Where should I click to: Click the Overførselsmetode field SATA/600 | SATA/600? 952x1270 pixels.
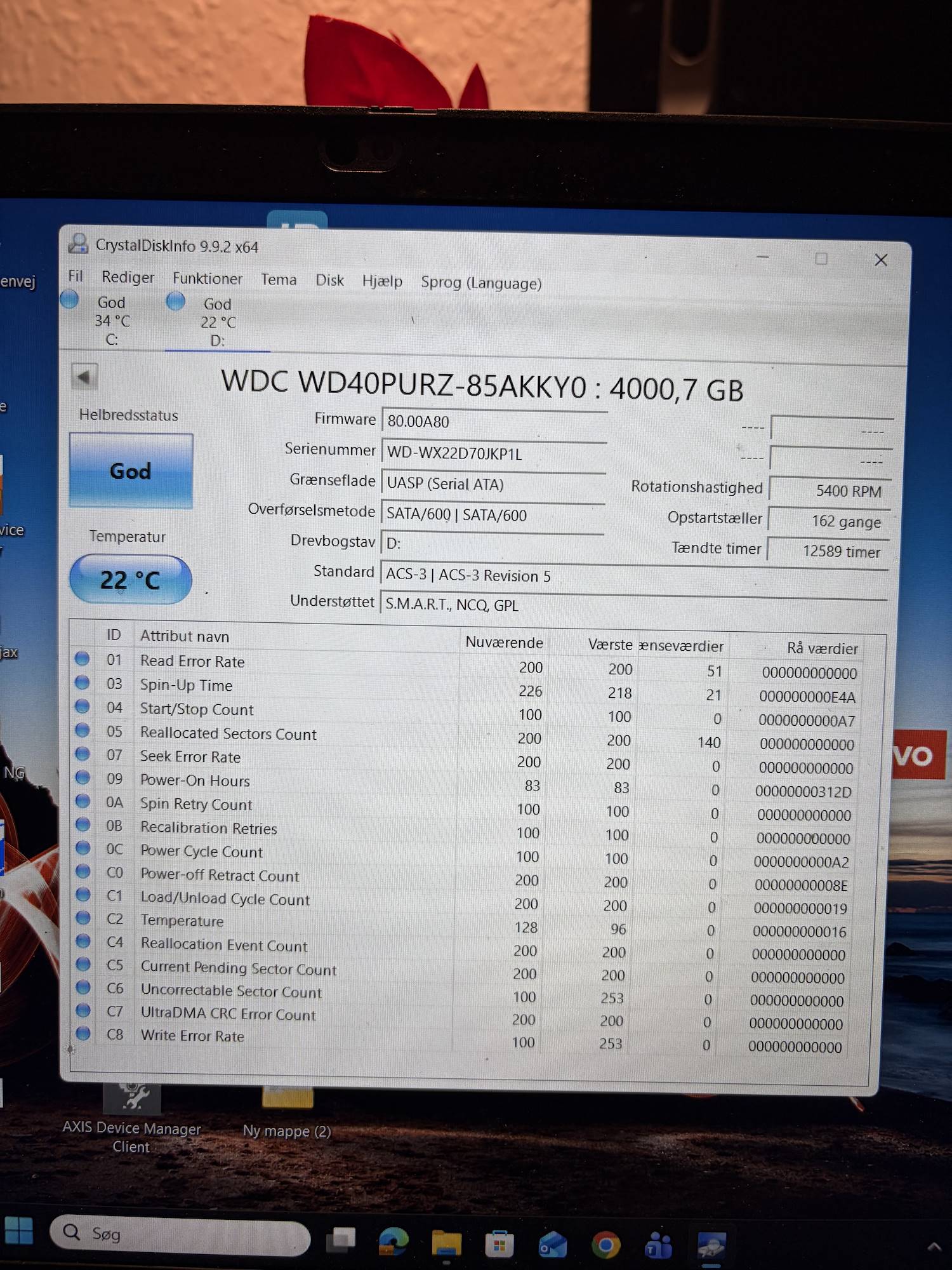tap(493, 515)
